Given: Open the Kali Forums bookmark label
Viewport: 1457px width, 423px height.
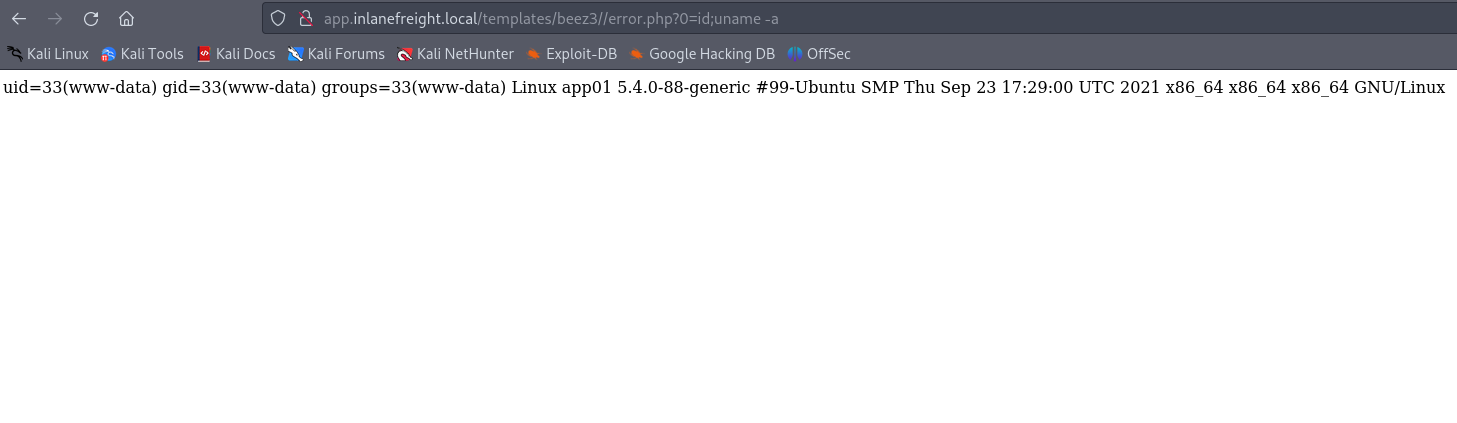Looking at the screenshot, I should click(x=346, y=54).
